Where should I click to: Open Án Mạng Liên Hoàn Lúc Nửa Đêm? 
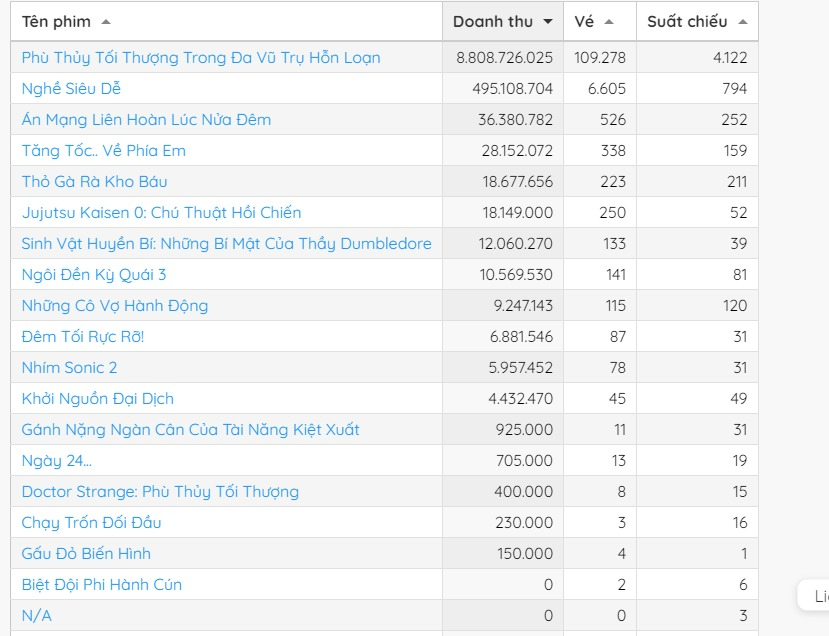tap(146, 119)
